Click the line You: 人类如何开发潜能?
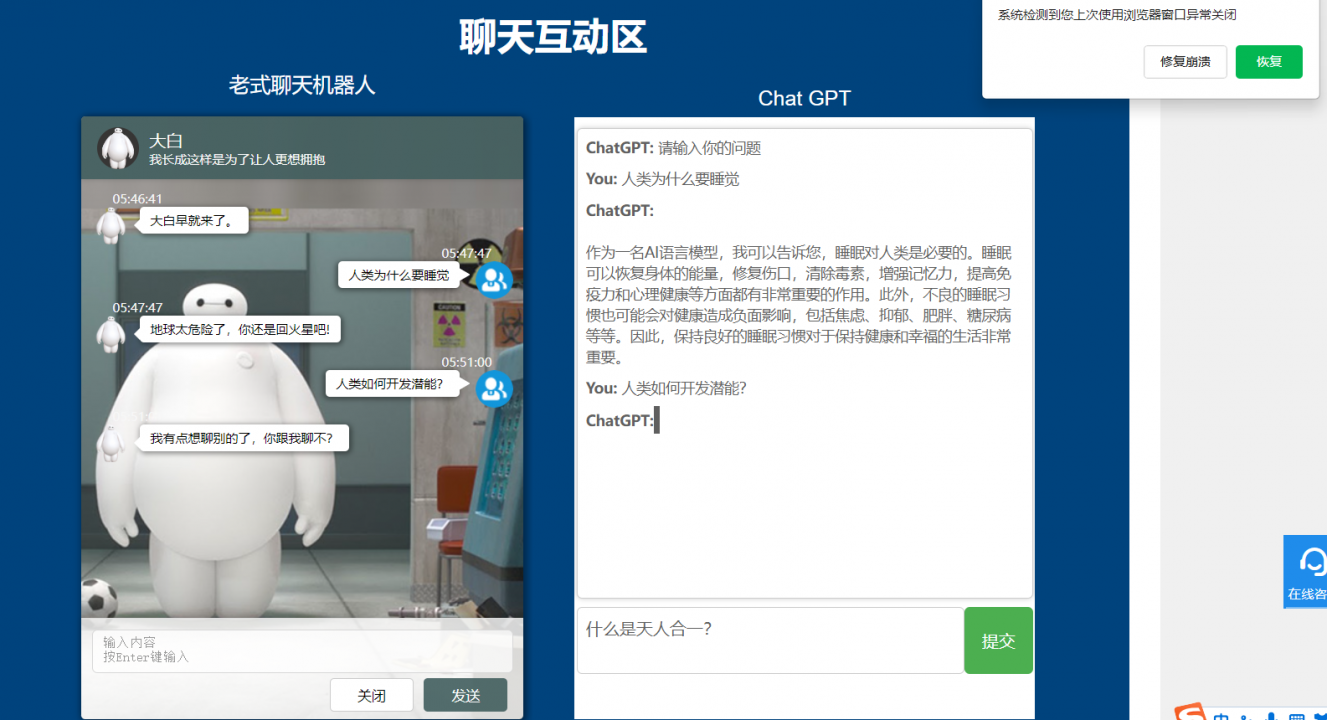Screen dimensions: 1327x720 click(x=666, y=388)
